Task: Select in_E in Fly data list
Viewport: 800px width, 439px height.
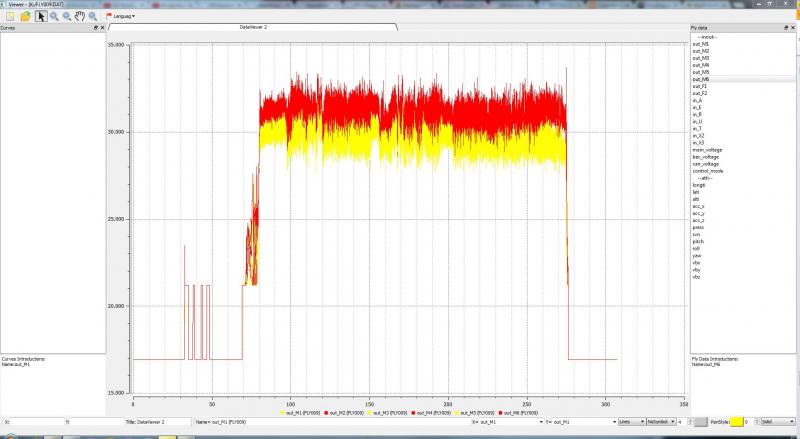Action: point(697,108)
